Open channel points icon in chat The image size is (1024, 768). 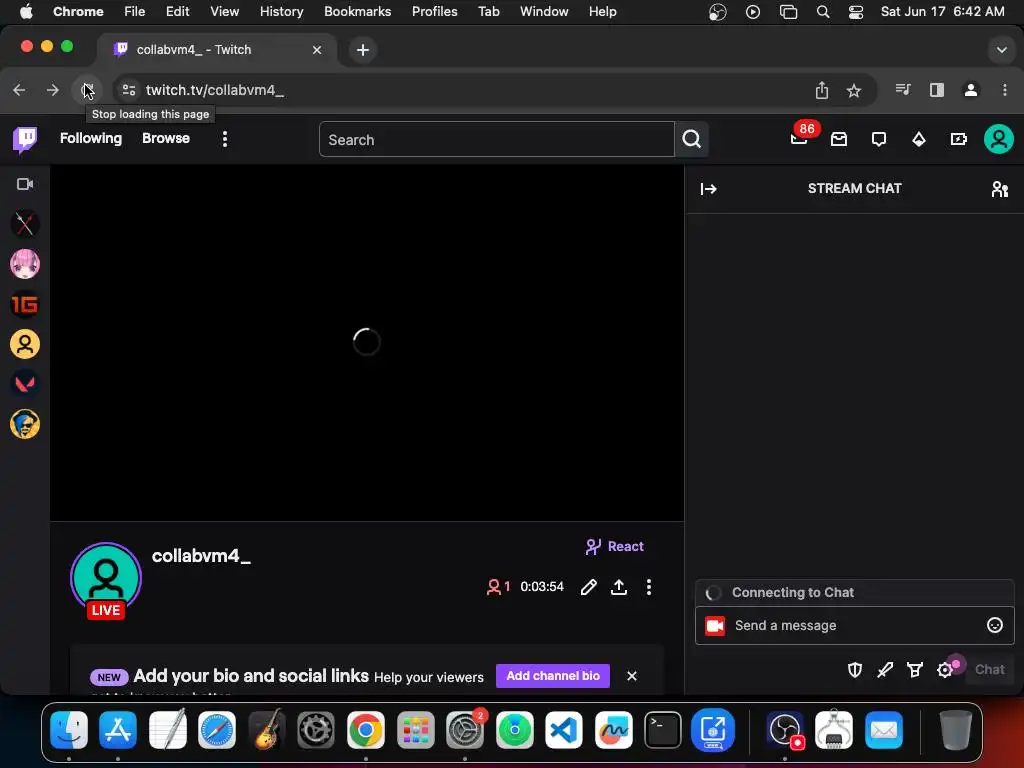pyautogui.click(x=915, y=669)
